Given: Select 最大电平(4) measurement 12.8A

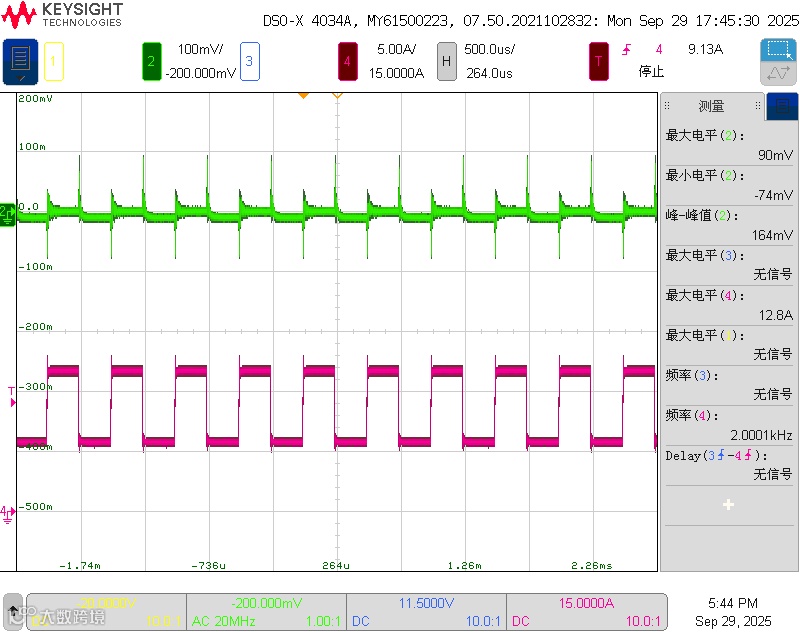Looking at the screenshot, I should click(729, 305).
